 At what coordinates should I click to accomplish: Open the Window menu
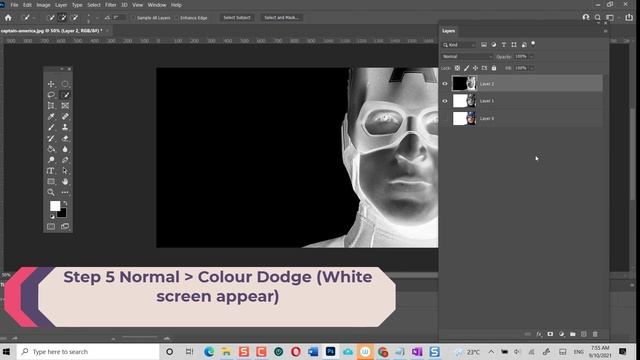[x=157, y=5]
